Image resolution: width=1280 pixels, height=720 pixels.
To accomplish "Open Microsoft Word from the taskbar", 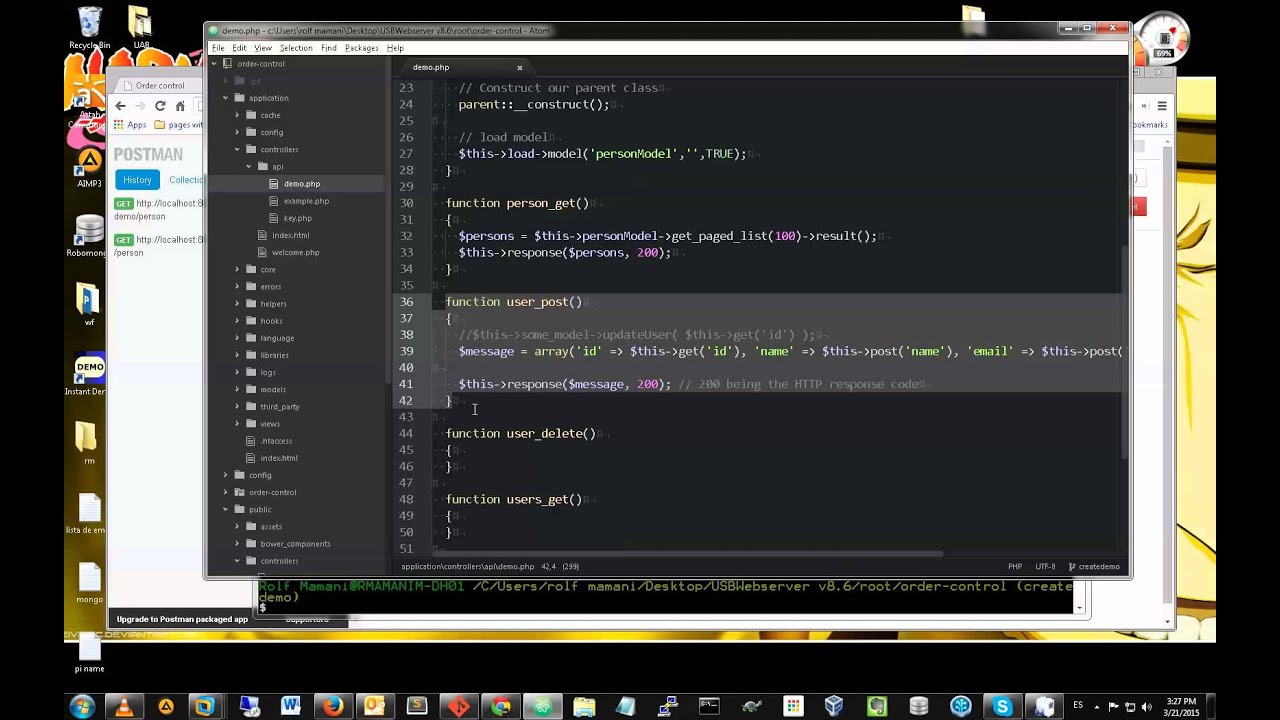I will pyautogui.click(x=291, y=706).
